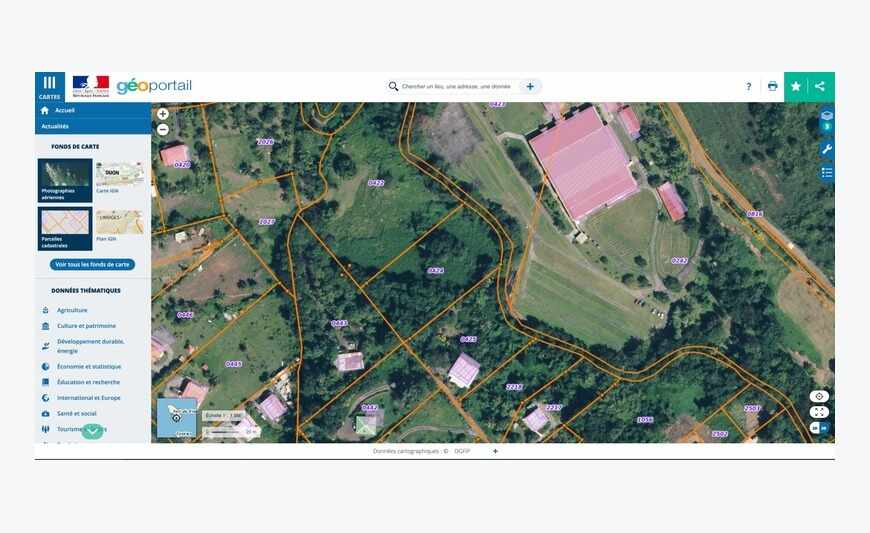Open the help question mark
The height and width of the screenshot is (533, 870).
(x=748, y=87)
